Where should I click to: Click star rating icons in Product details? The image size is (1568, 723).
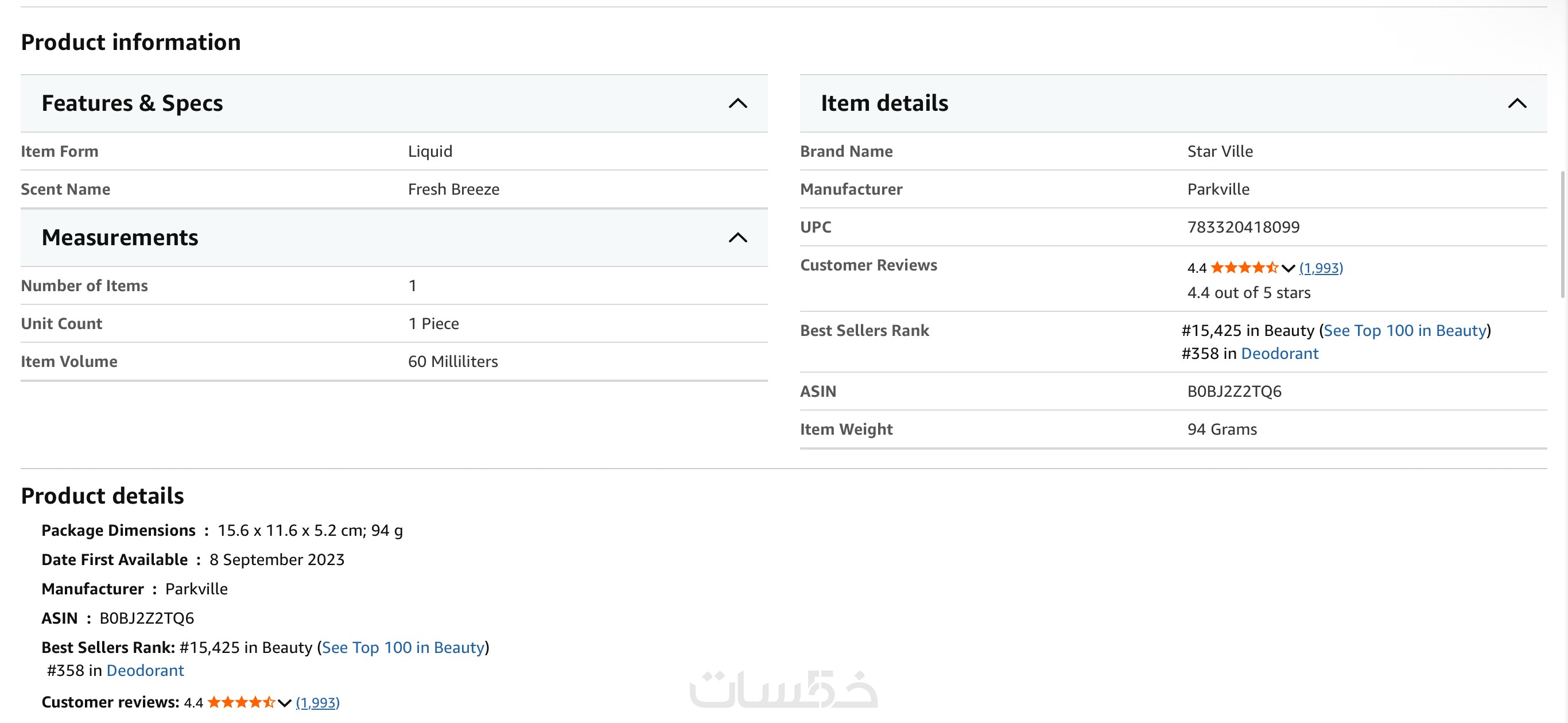coord(241,703)
